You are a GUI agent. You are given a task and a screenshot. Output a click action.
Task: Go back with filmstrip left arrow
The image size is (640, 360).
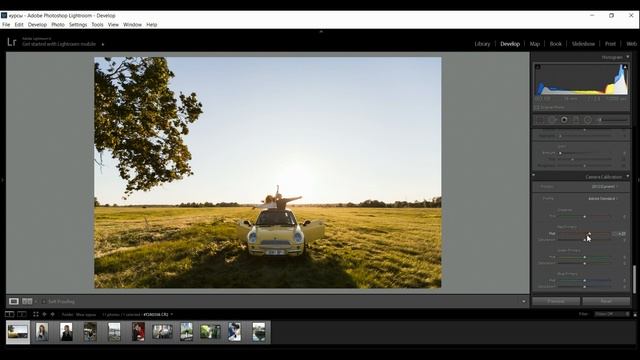click(x=44, y=314)
